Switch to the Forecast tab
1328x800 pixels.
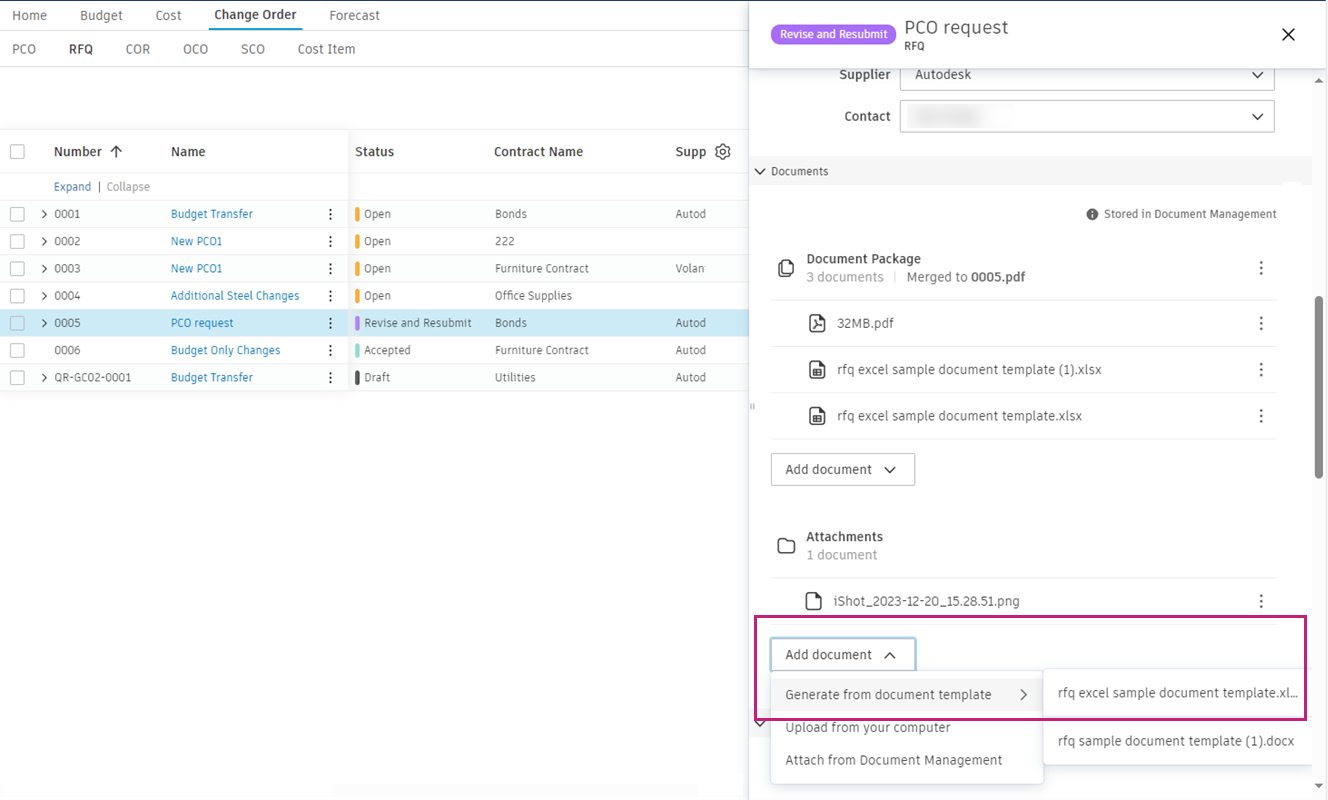tap(354, 16)
